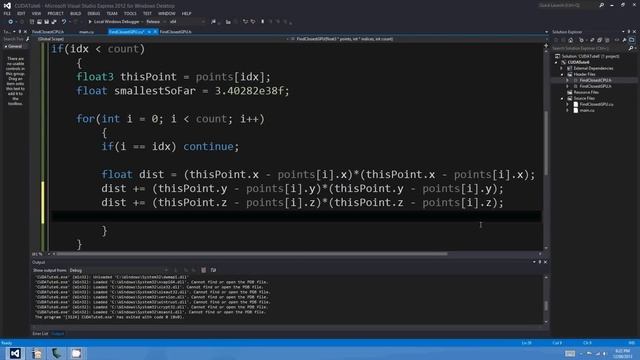640x360 pixels.
Task: Select the Resource Files folder
Action: pos(585,92)
